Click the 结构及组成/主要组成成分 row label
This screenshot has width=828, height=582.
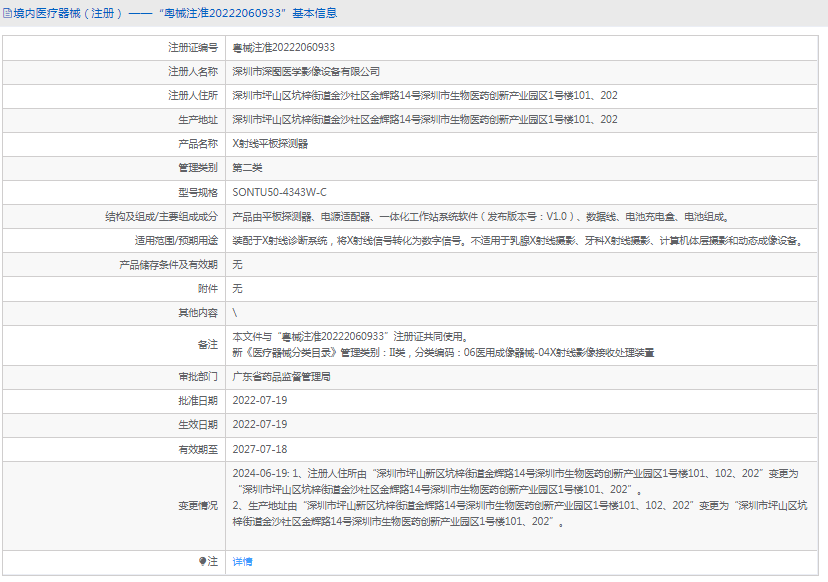[x=161, y=216]
